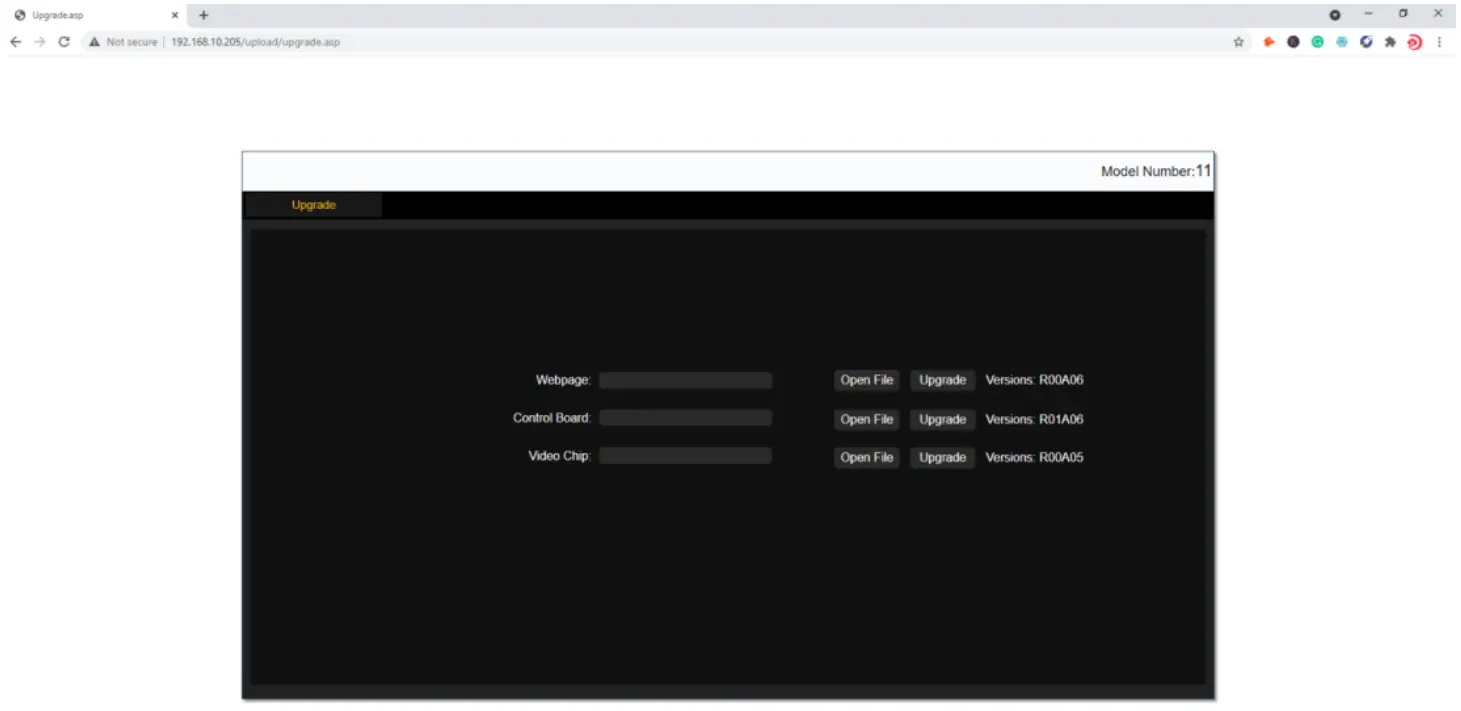This screenshot has height=711, width=1461.
Task: Click the browser back arrow
Action: (x=16, y=42)
